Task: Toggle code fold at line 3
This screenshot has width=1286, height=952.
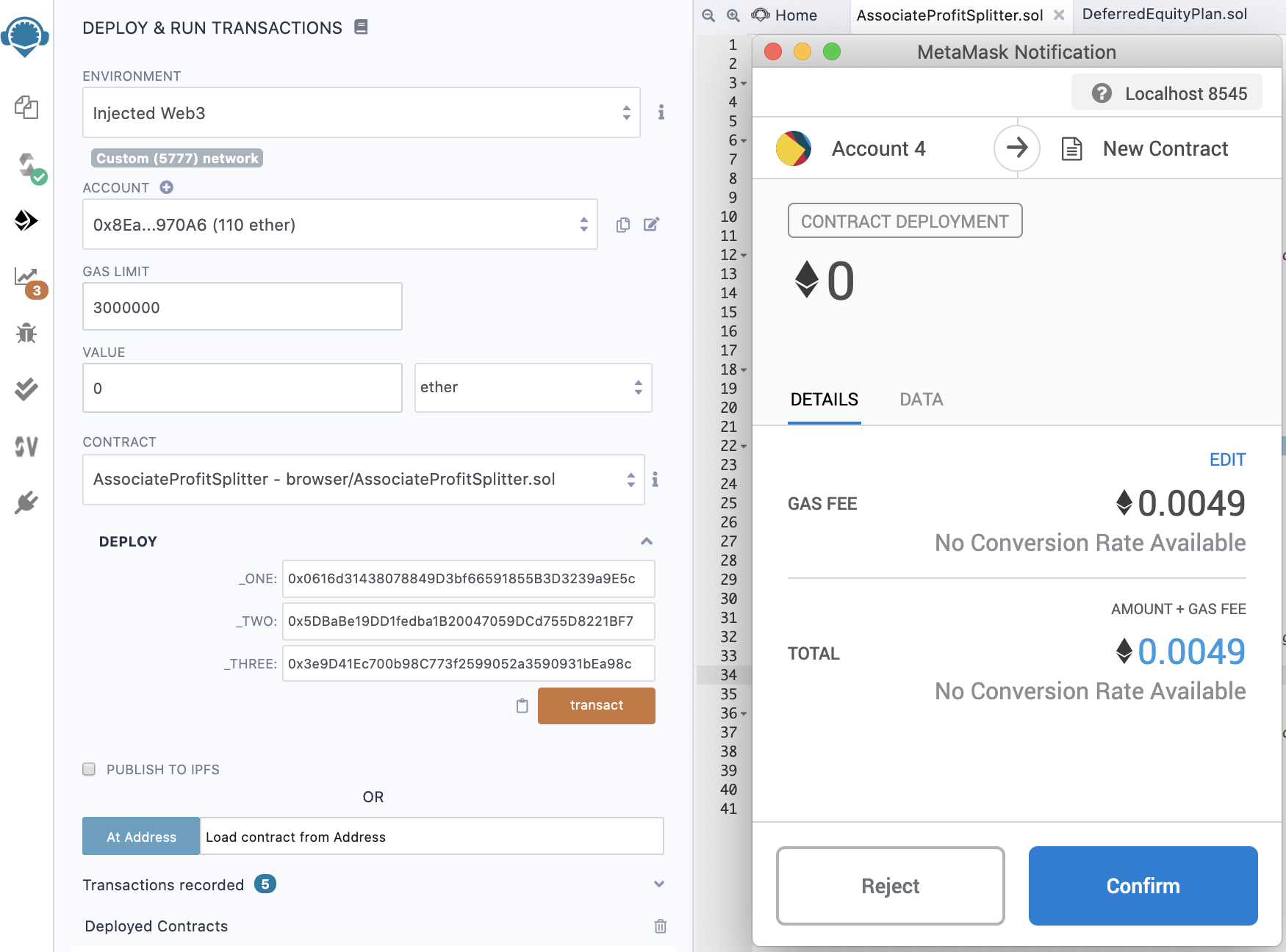Action: click(744, 83)
